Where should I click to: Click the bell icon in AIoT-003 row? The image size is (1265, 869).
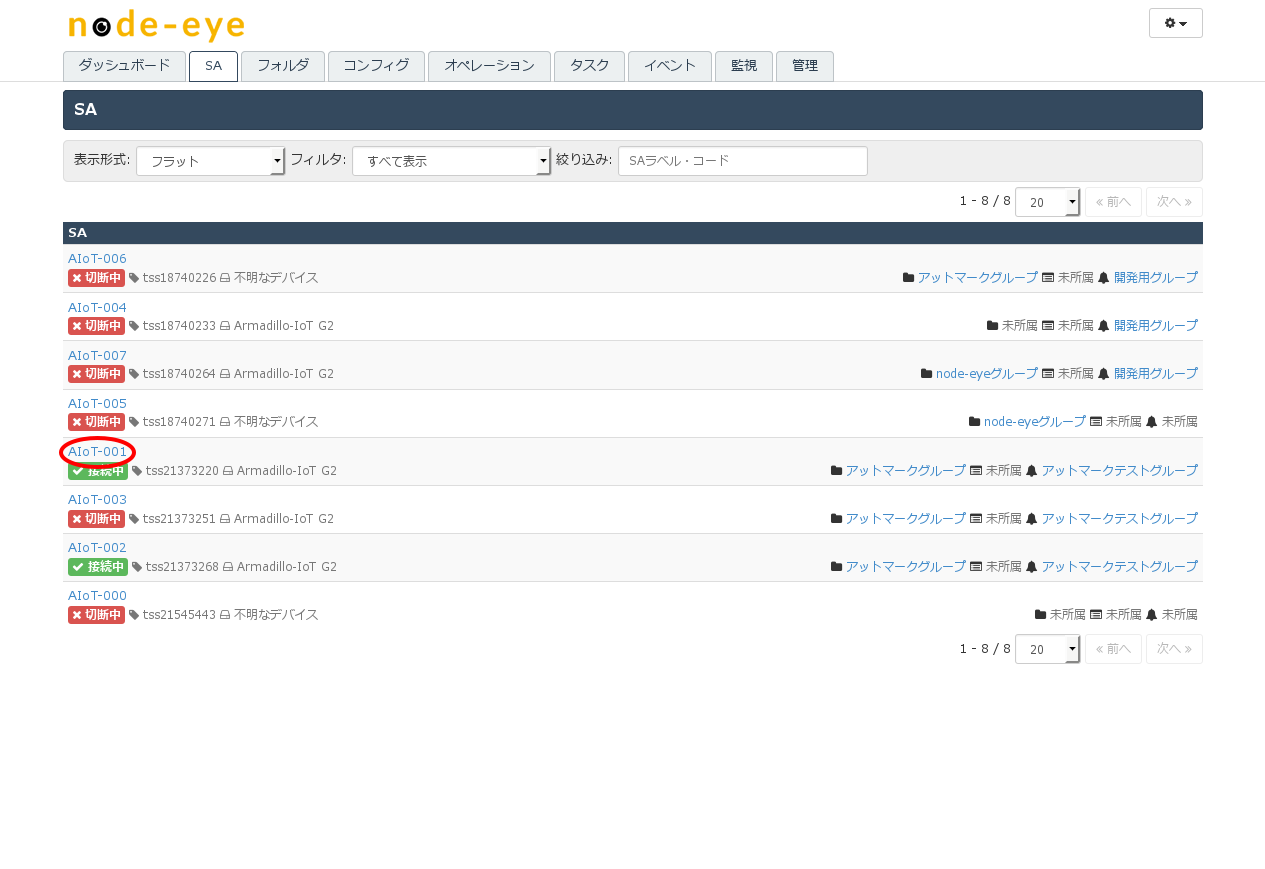tap(1031, 518)
